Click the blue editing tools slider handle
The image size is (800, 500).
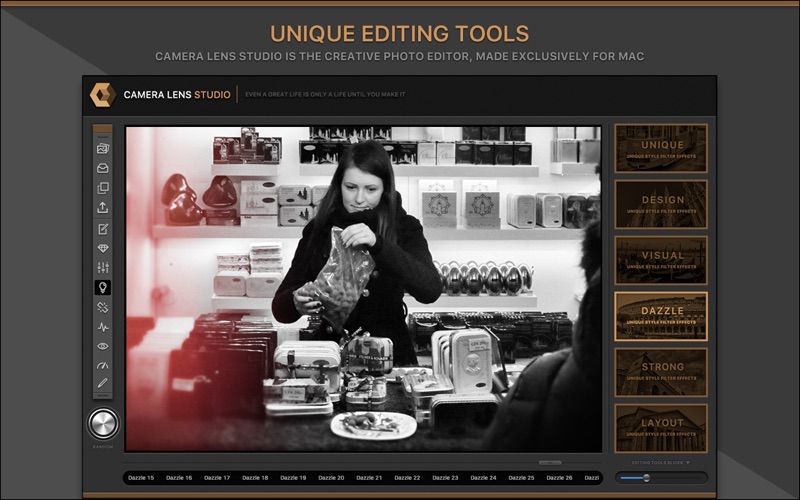646,478
